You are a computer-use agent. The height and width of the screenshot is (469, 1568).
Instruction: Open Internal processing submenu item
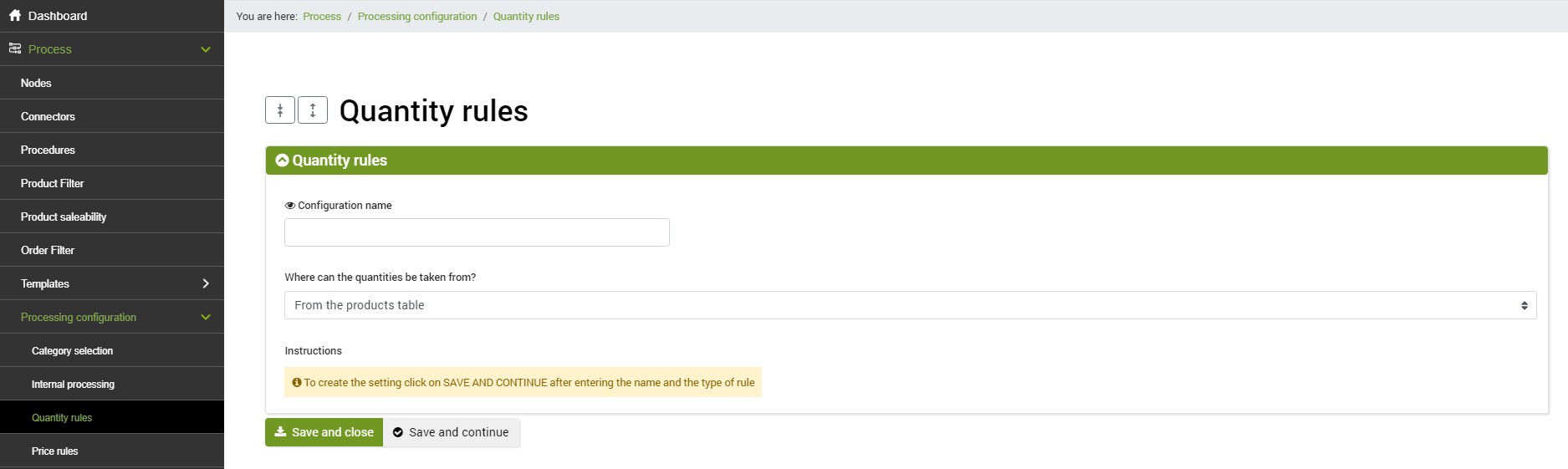point(112,384)
